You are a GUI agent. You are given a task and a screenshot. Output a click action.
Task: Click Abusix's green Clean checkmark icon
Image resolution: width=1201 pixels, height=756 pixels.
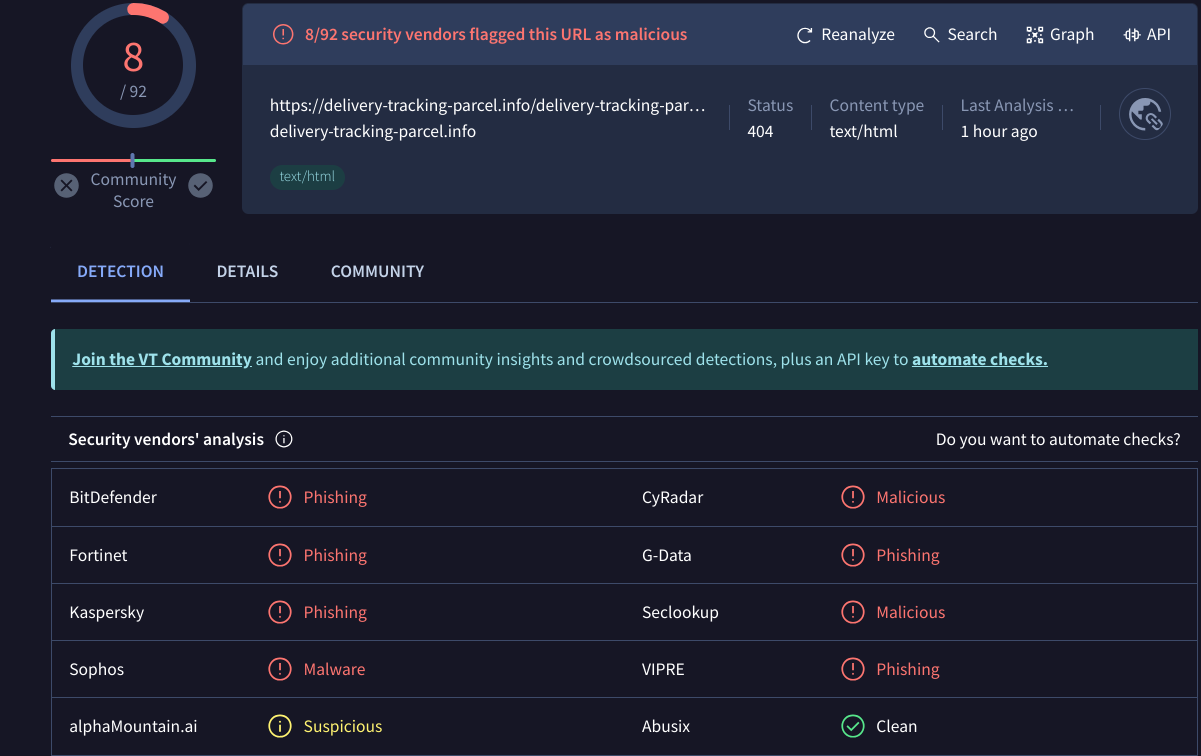(852, 726)
